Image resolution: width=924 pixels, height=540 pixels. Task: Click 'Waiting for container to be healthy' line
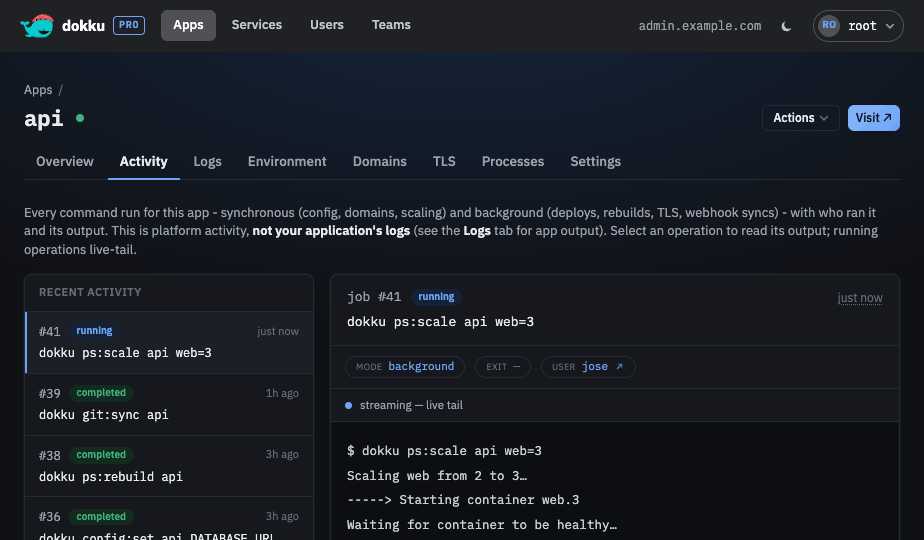[481, 525]
